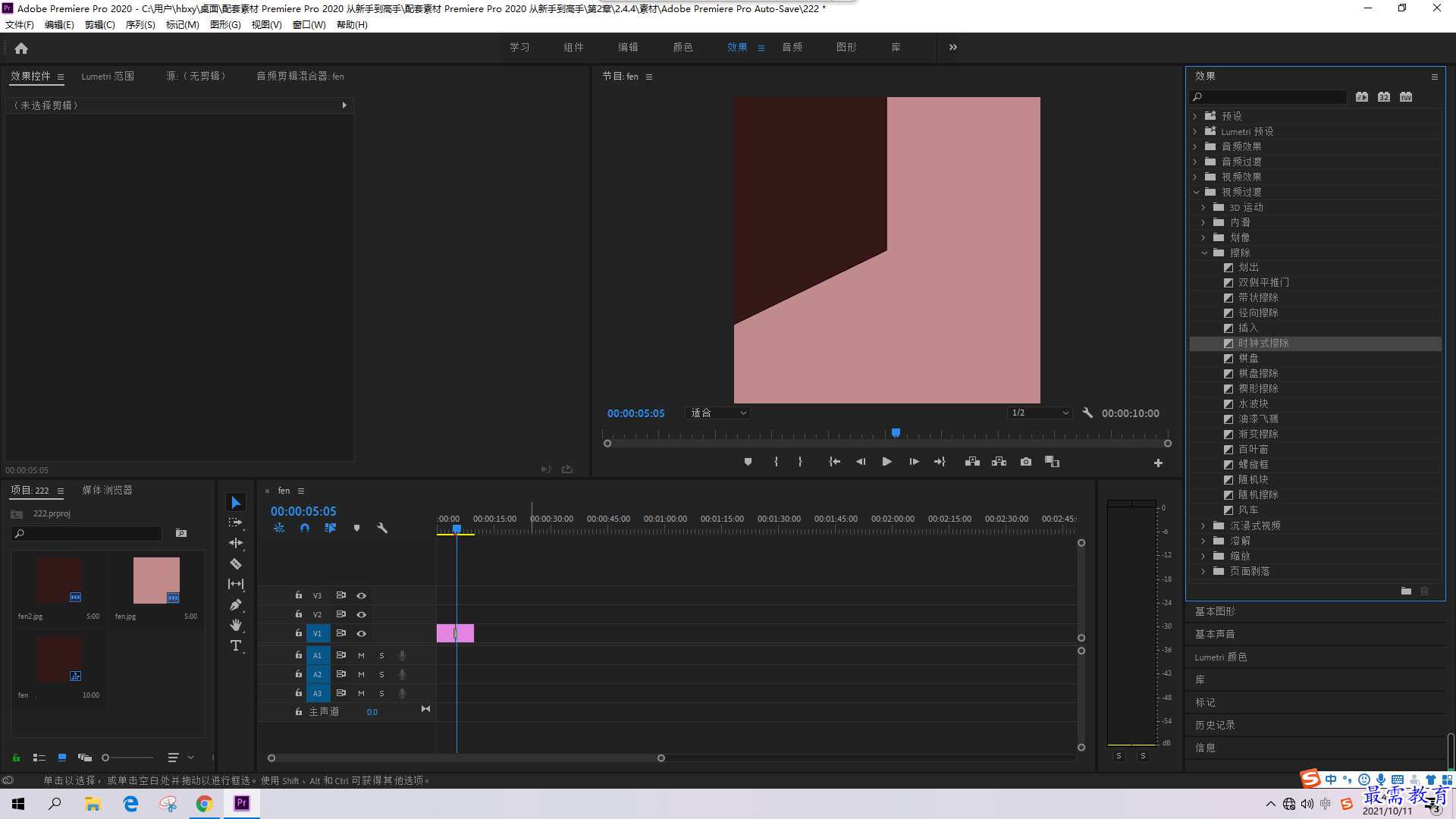This screenshot has width=1456, height=819.
Task: Open the 基本图形 panel
Action: (x=1215, y=611)
